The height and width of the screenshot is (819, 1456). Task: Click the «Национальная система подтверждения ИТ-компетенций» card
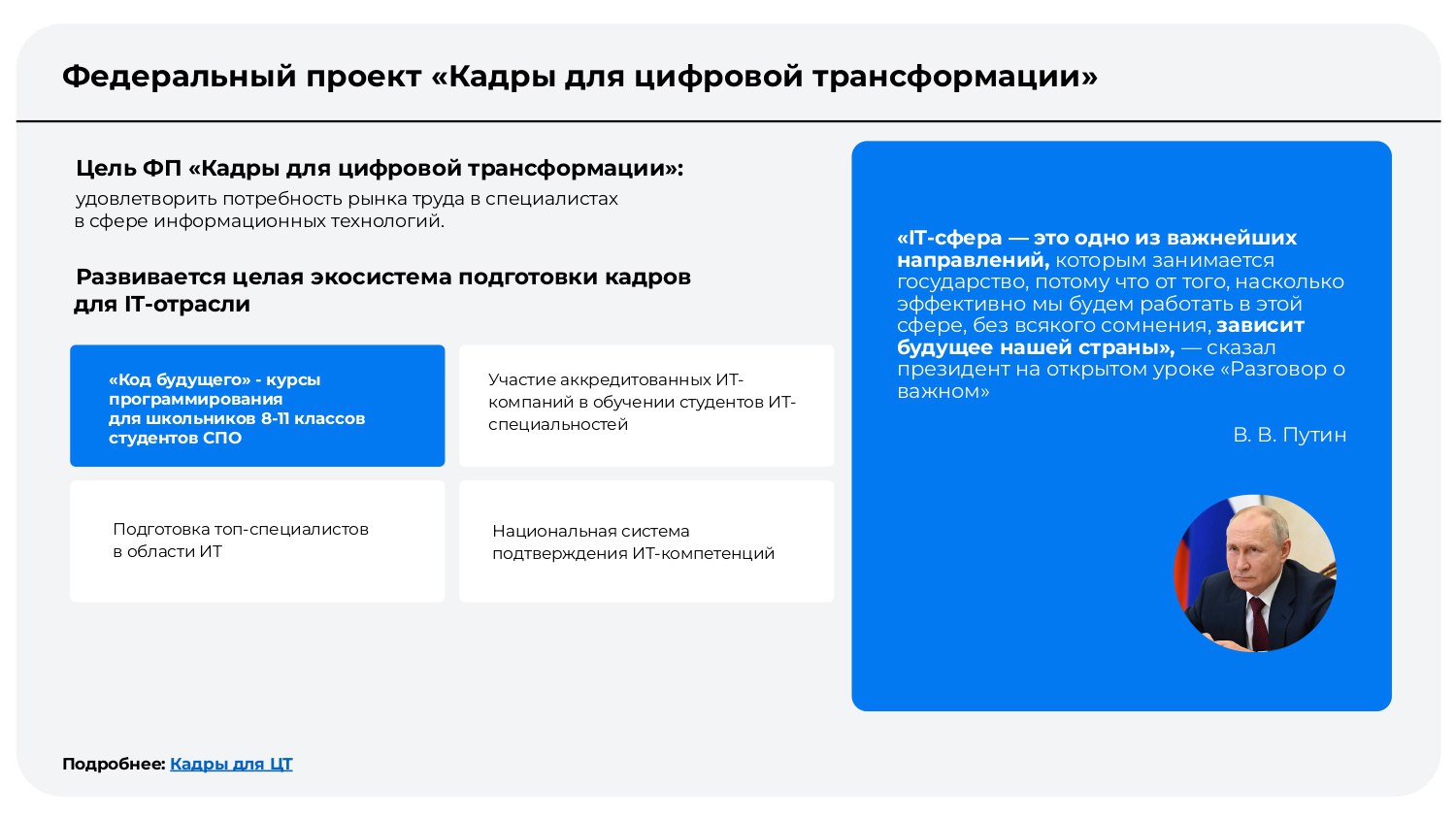click(646, 541)
